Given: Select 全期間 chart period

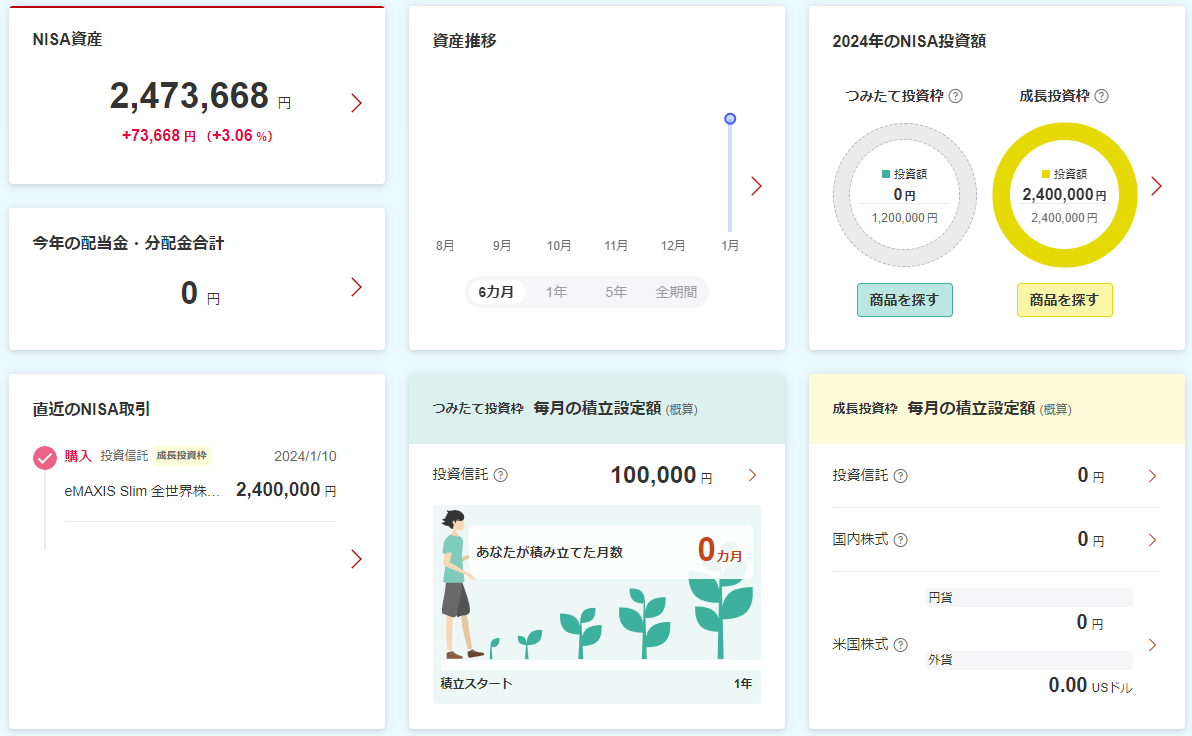Looking at the screenshot, I should tap(676, 292).
